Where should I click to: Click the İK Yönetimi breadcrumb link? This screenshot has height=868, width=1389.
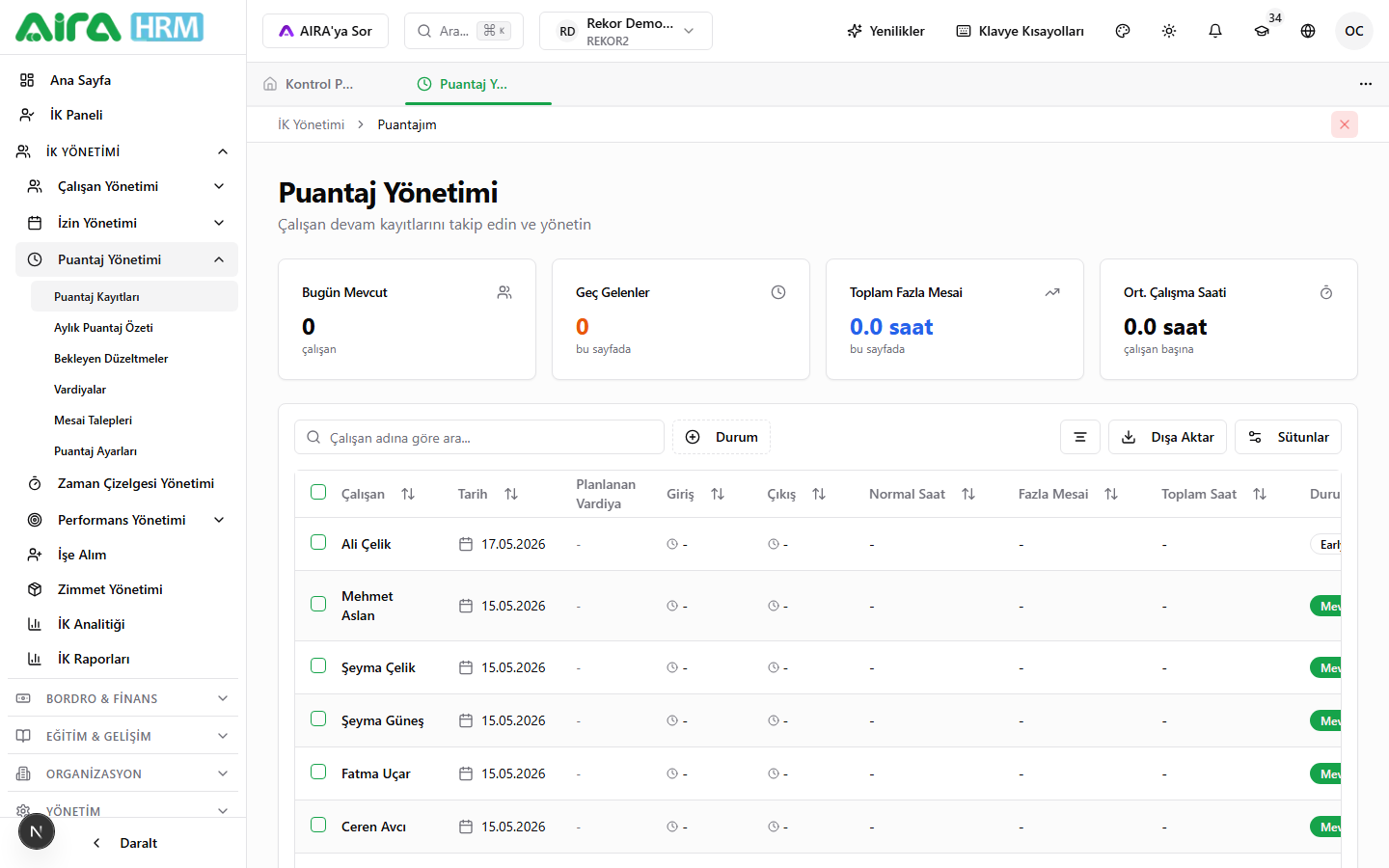(311, 124)
